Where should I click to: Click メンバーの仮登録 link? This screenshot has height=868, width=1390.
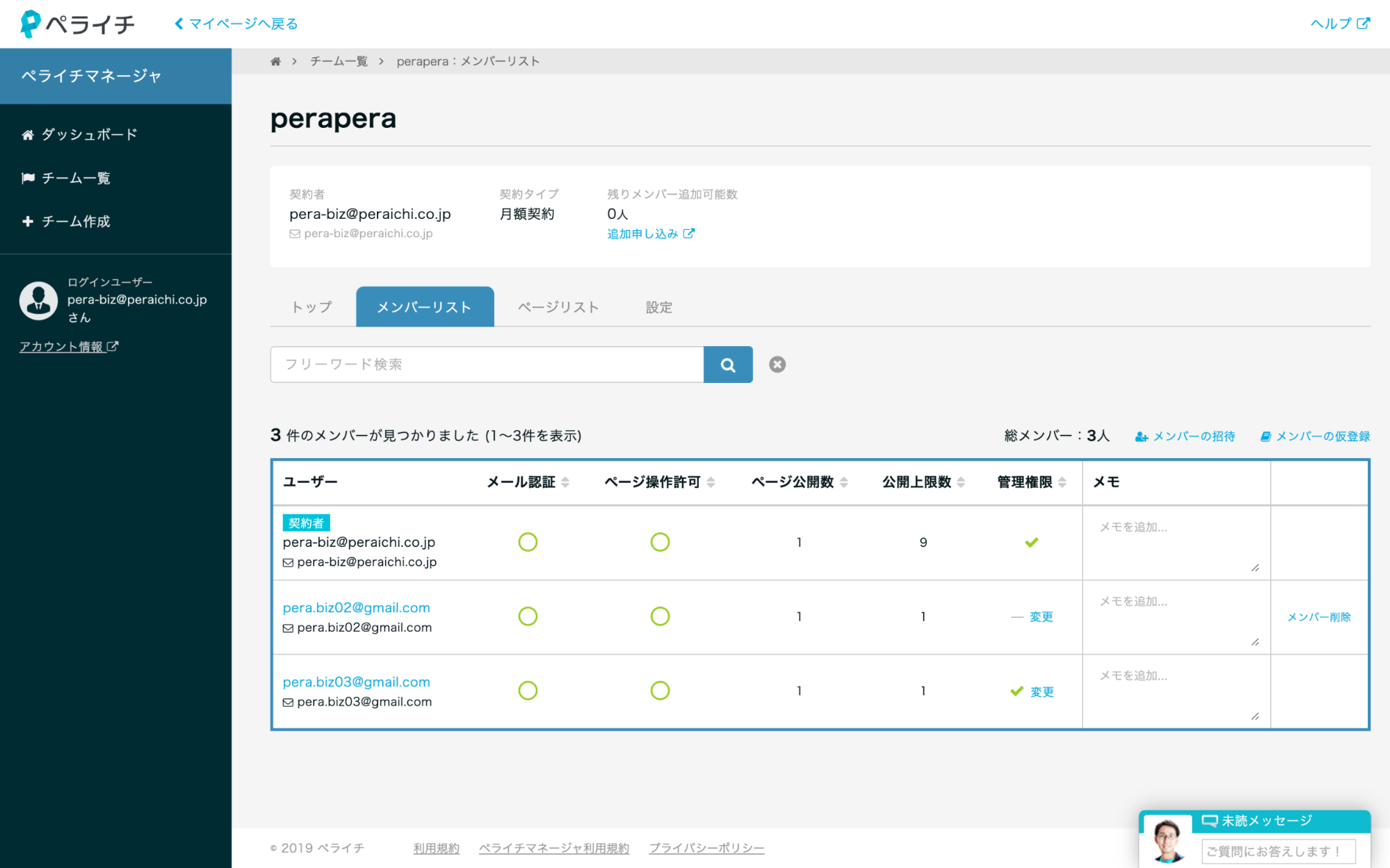(x=1315, y=436)
